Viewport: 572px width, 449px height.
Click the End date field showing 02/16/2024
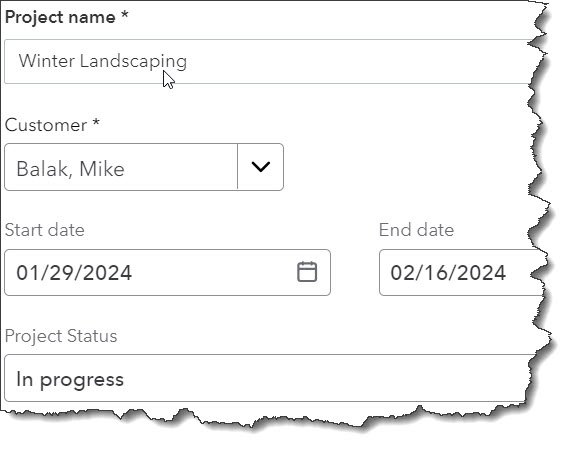tap(461, 272)
